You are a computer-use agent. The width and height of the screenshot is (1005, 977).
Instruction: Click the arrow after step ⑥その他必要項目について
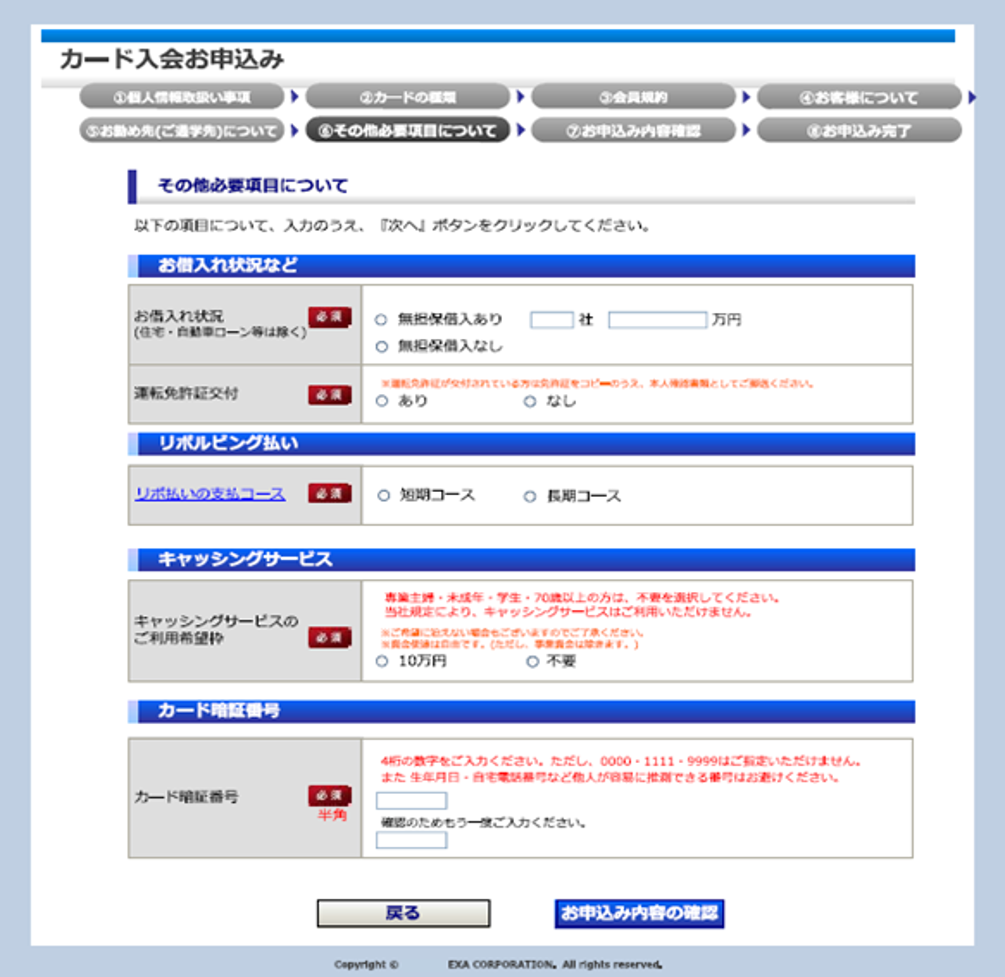coord(520,130)
